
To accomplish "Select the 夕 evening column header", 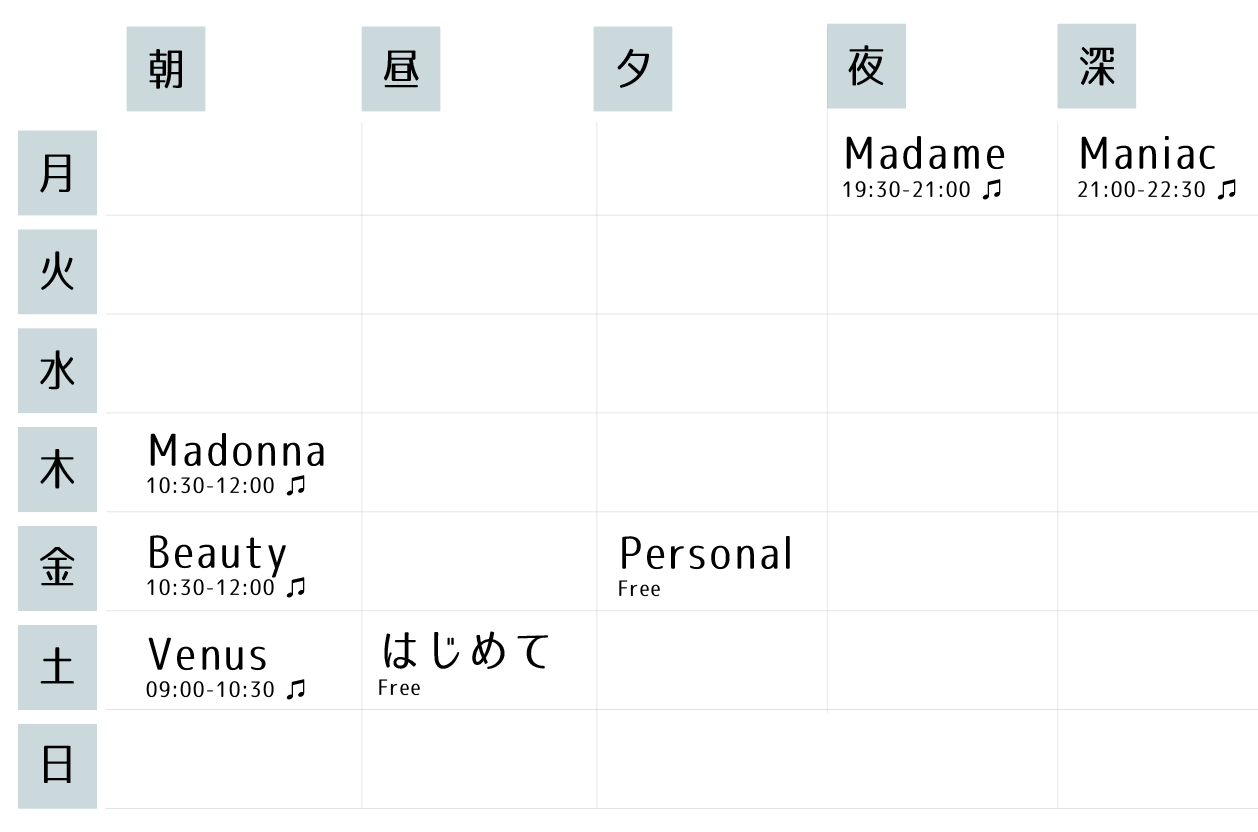I will pyautogui.click(x=633, y=69).
